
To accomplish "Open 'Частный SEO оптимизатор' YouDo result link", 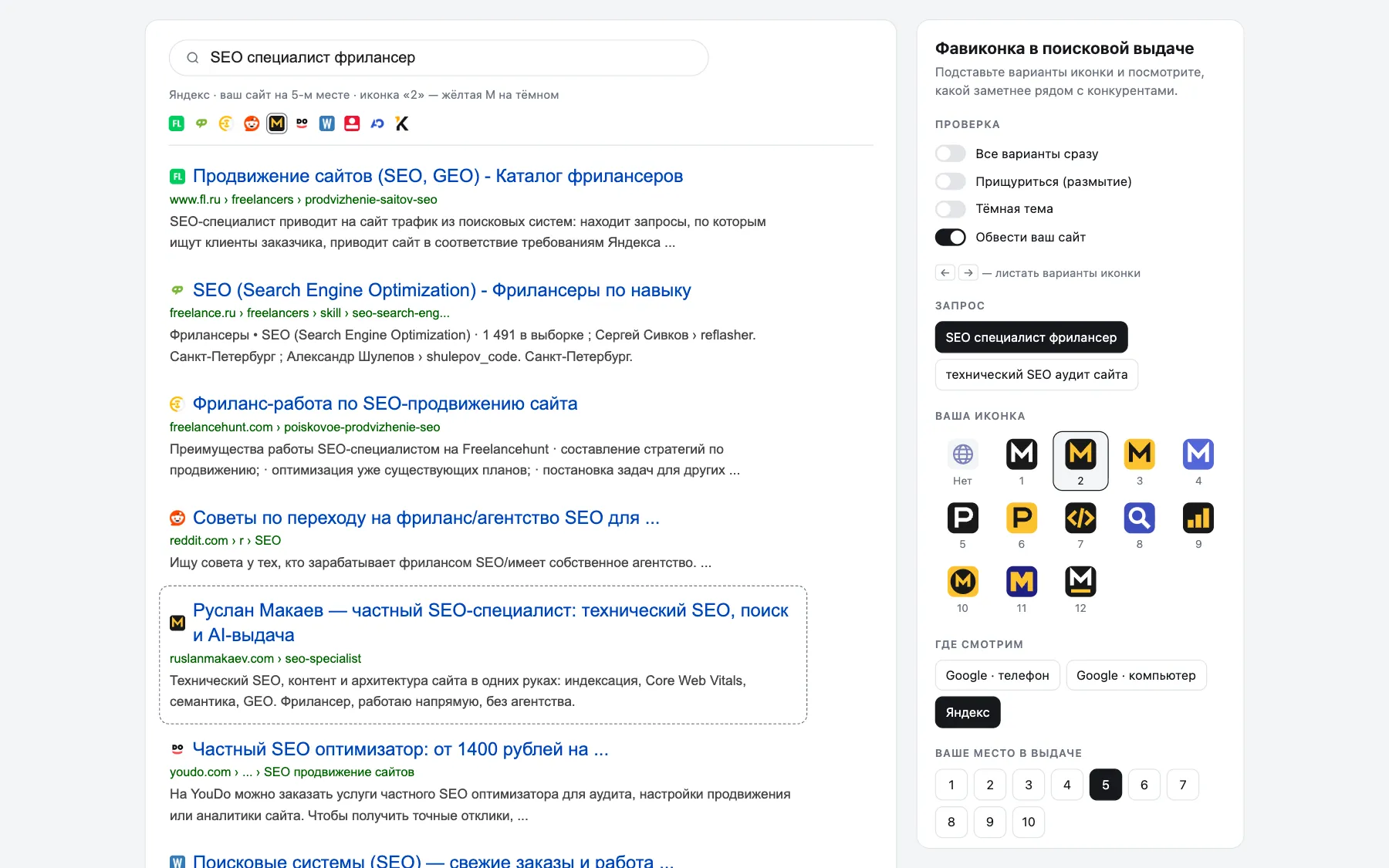I will [x=400, y=749].
